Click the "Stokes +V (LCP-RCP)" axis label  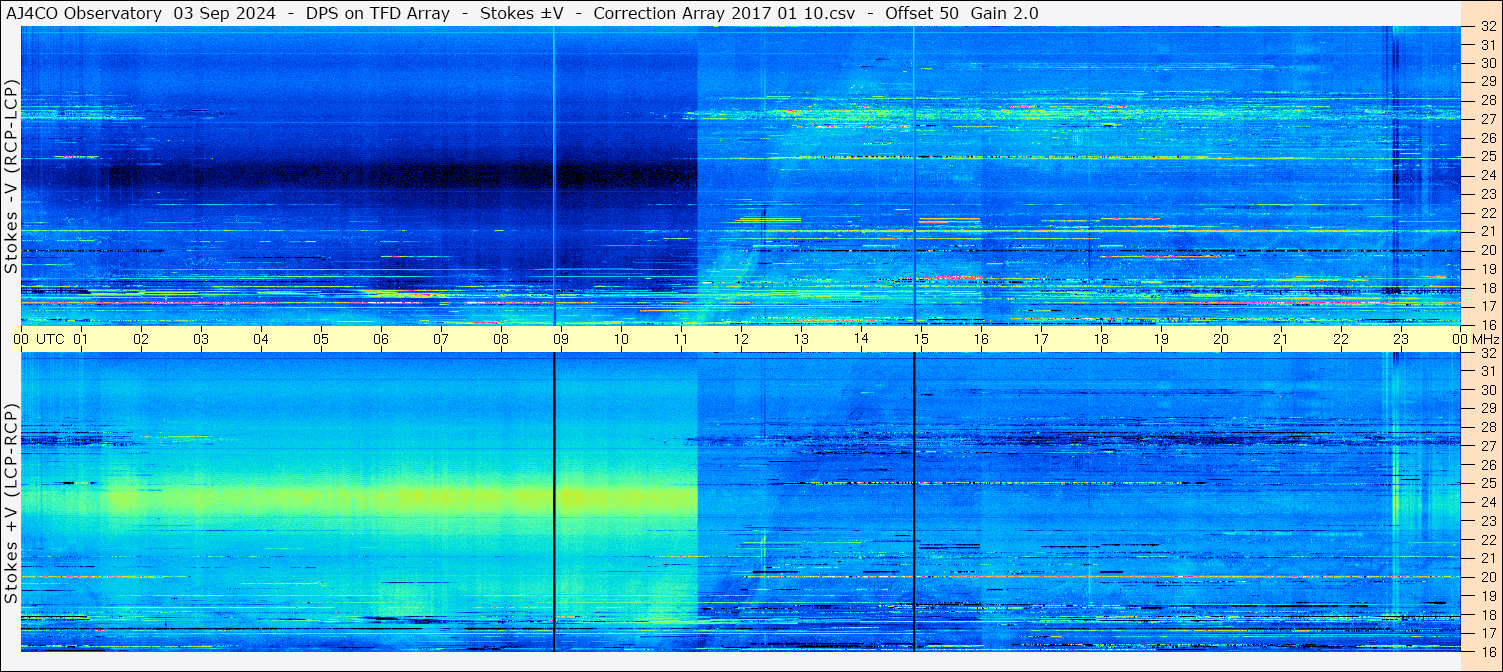pos(11,504)
